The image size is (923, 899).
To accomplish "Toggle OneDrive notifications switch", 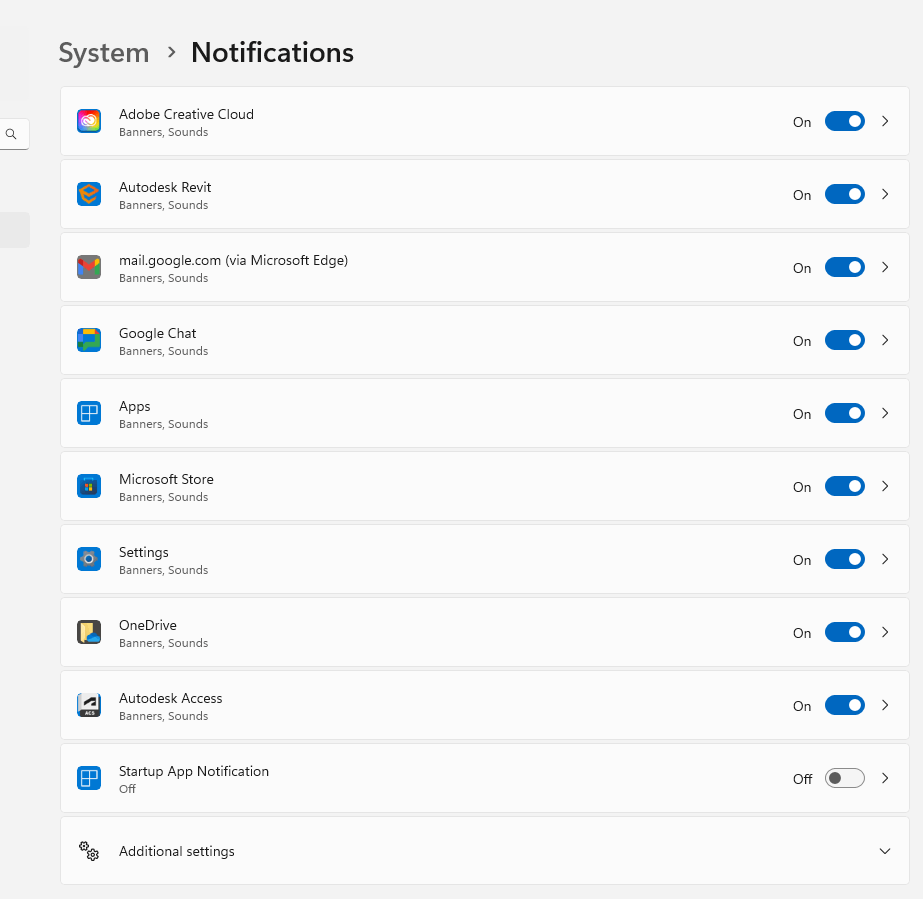I will pos(845,632).
